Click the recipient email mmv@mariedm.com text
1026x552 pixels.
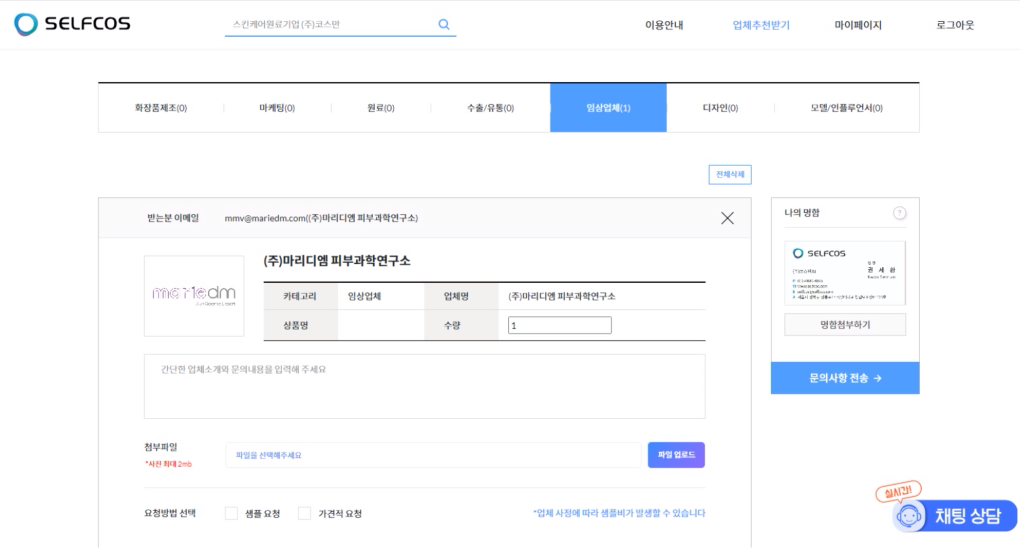(321, 218)
